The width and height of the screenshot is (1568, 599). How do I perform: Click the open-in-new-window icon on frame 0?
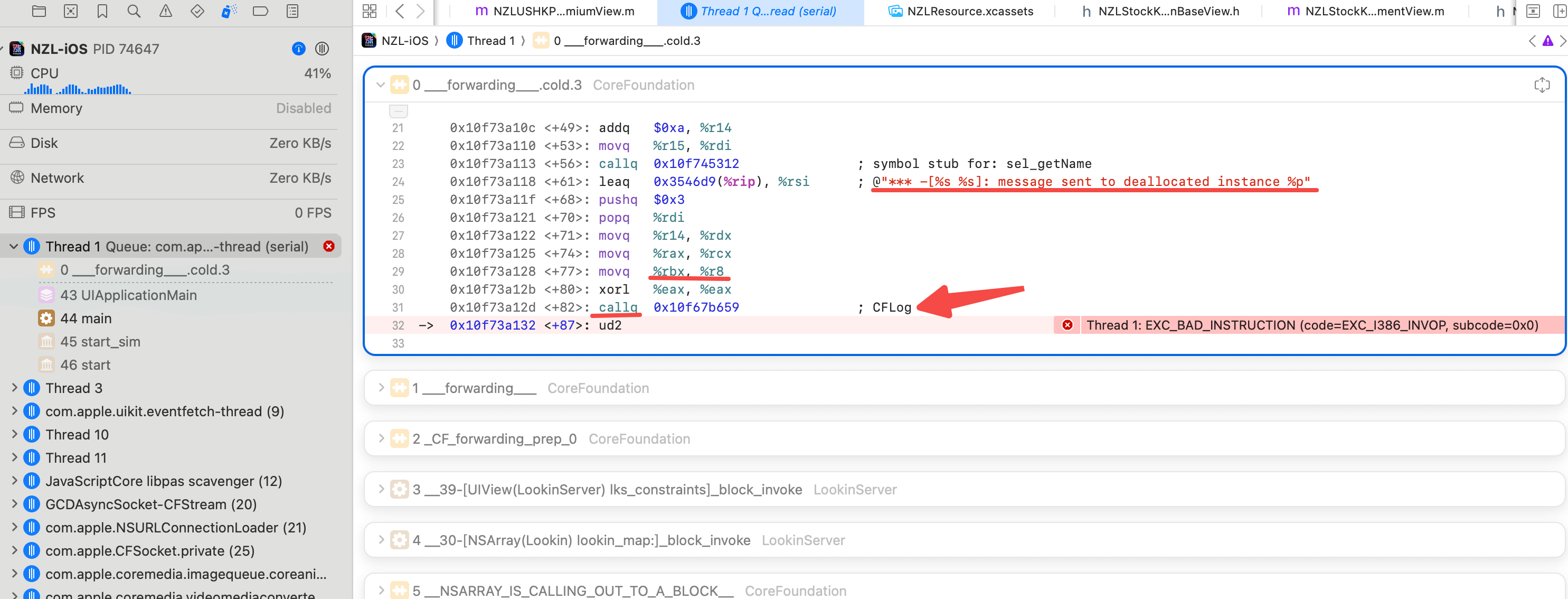click(1543, 85)
